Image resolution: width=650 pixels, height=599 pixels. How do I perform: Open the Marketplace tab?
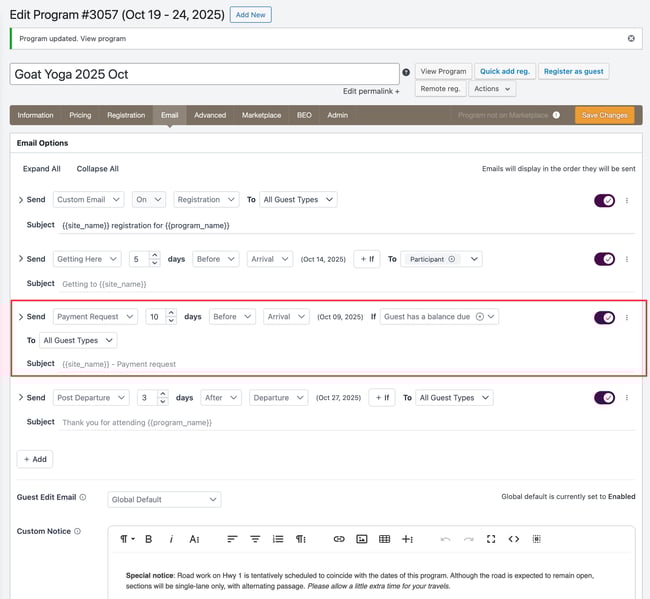261,115
